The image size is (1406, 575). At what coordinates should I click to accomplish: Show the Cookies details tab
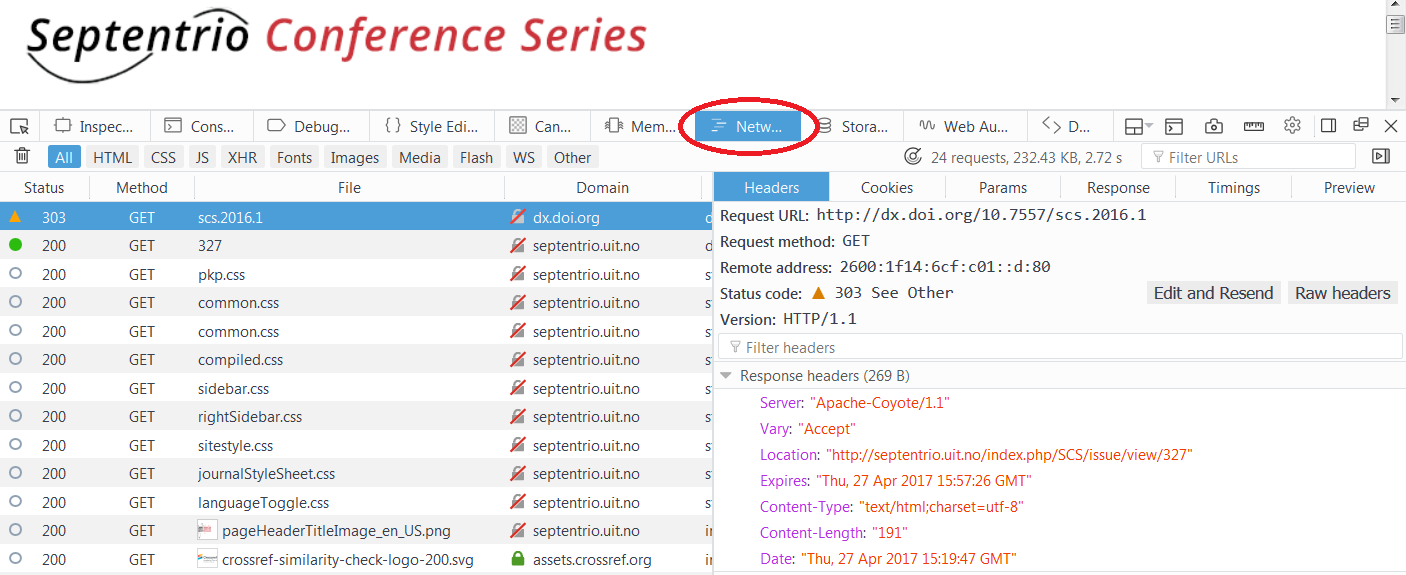pyautogui.click(x=887, y=187)
